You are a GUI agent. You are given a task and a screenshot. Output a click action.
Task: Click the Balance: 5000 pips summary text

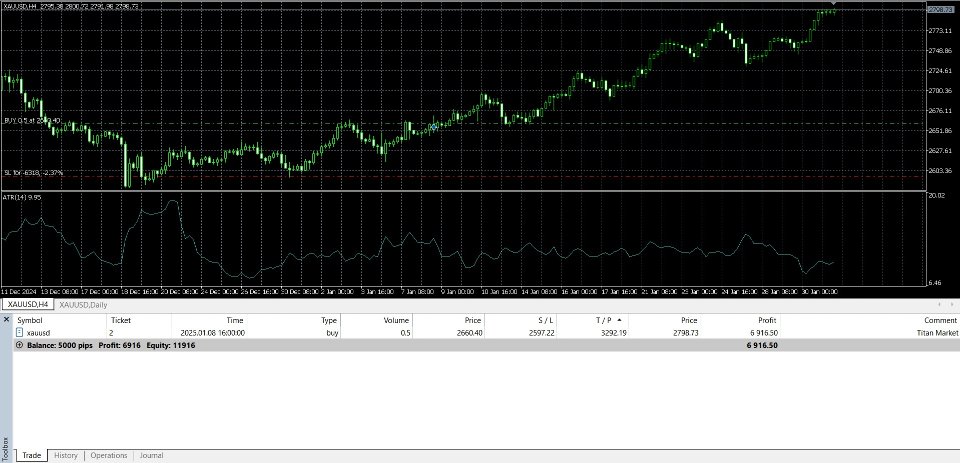click(59, 345)
